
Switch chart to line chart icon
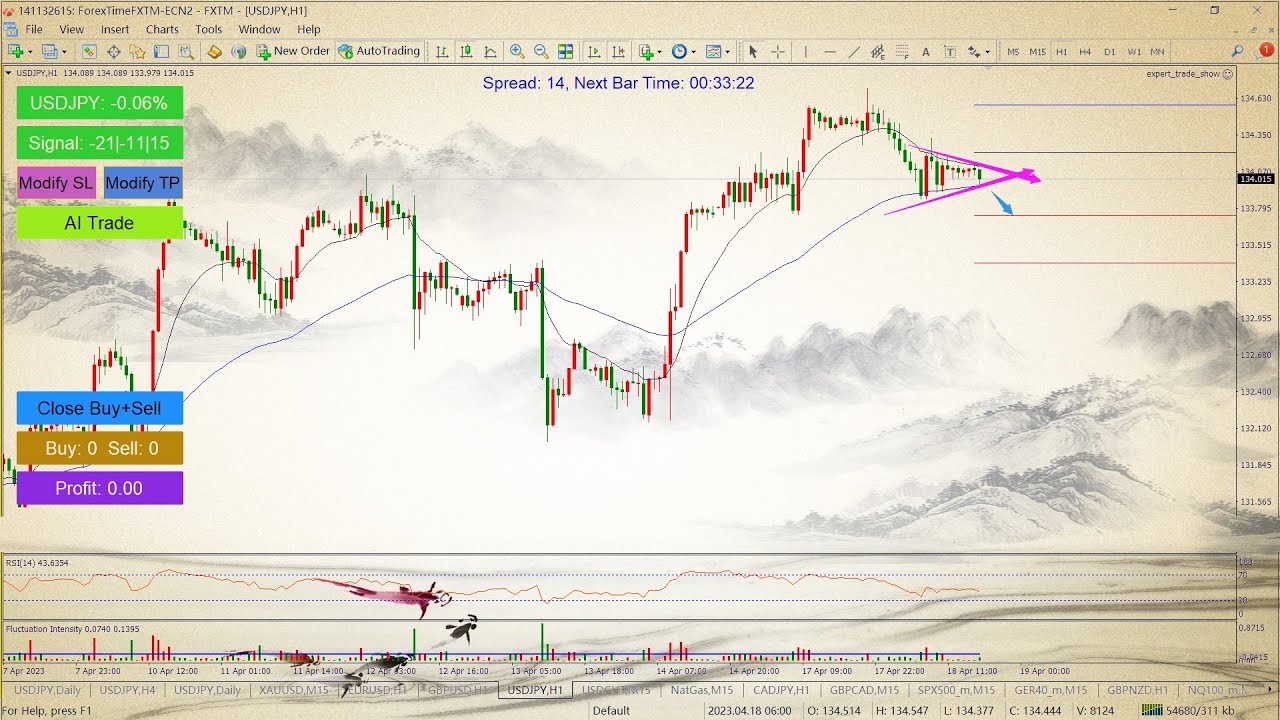pyautogui.click(x=490, y=51)
